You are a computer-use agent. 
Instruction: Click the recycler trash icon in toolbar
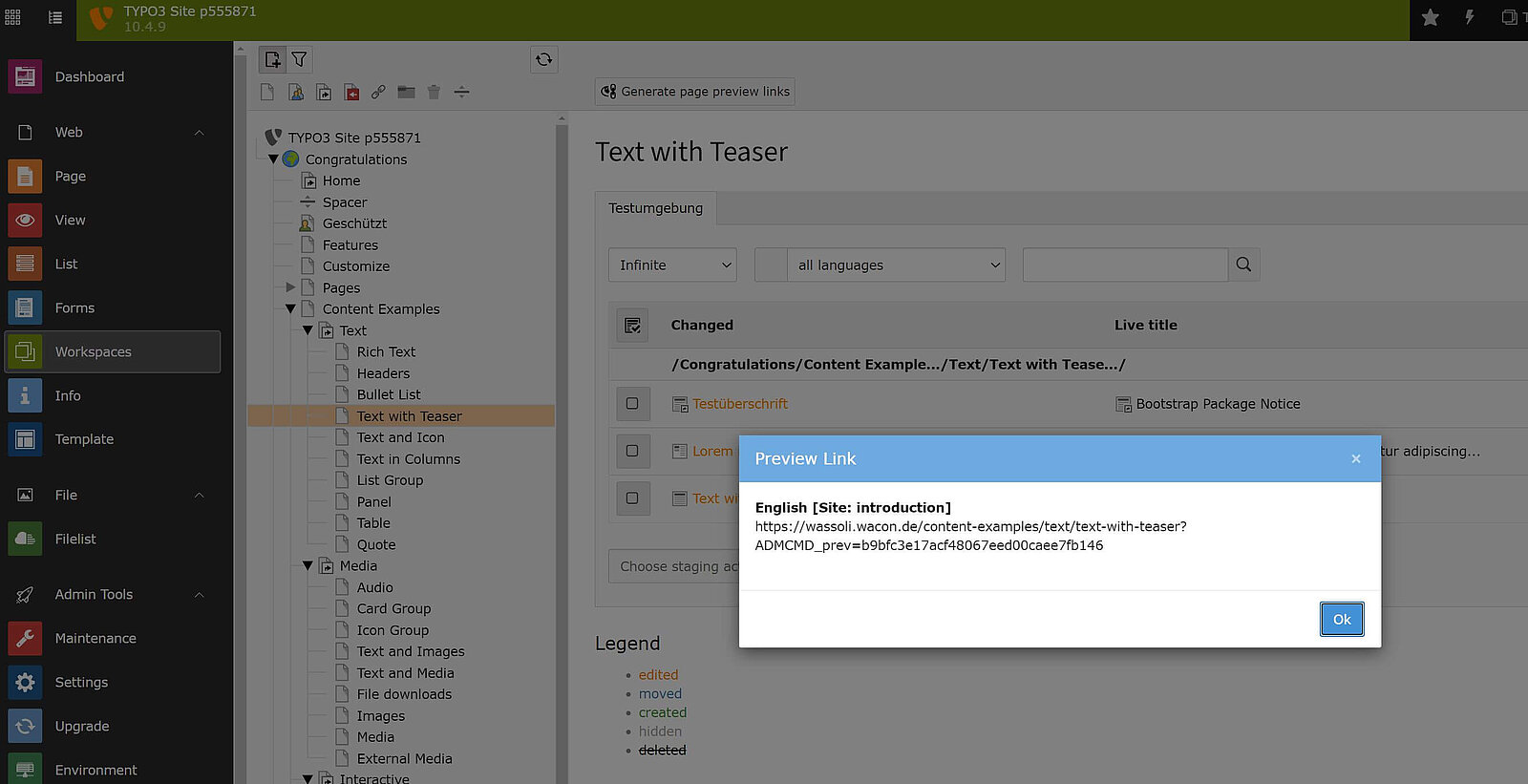click(x=434, y=92)
